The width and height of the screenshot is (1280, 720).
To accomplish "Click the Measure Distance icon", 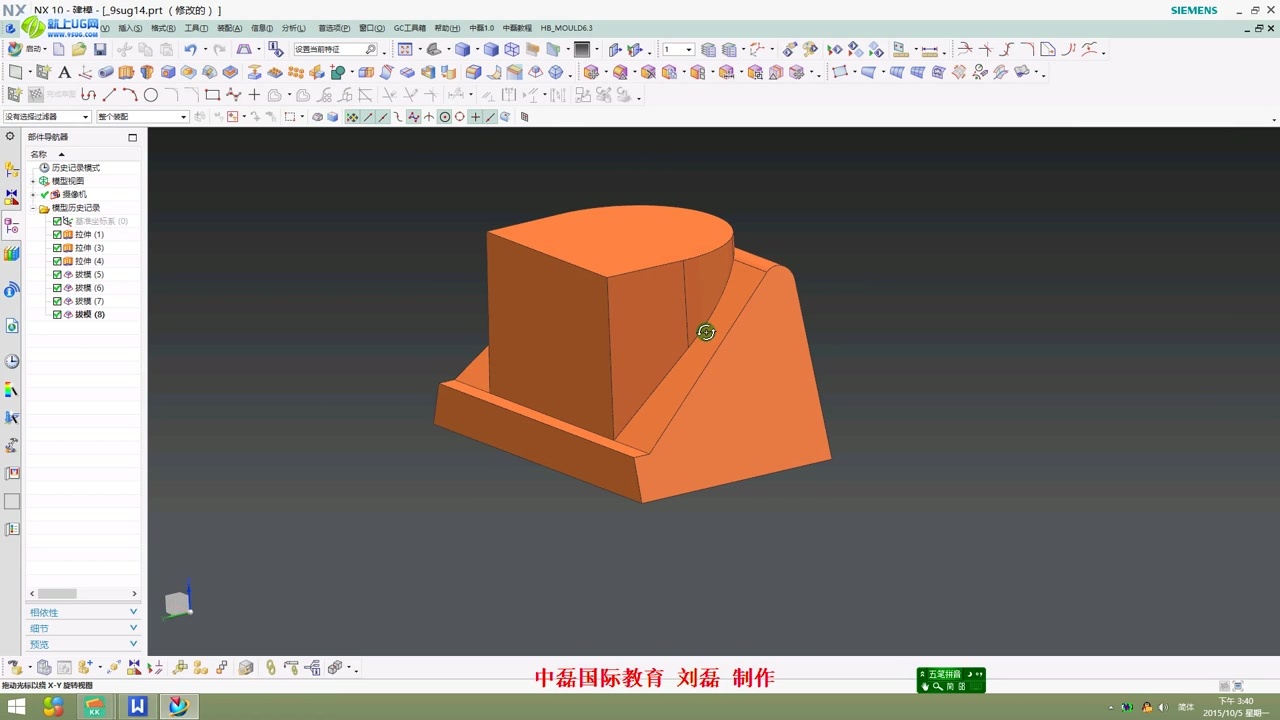I will (x=930, y=49).
